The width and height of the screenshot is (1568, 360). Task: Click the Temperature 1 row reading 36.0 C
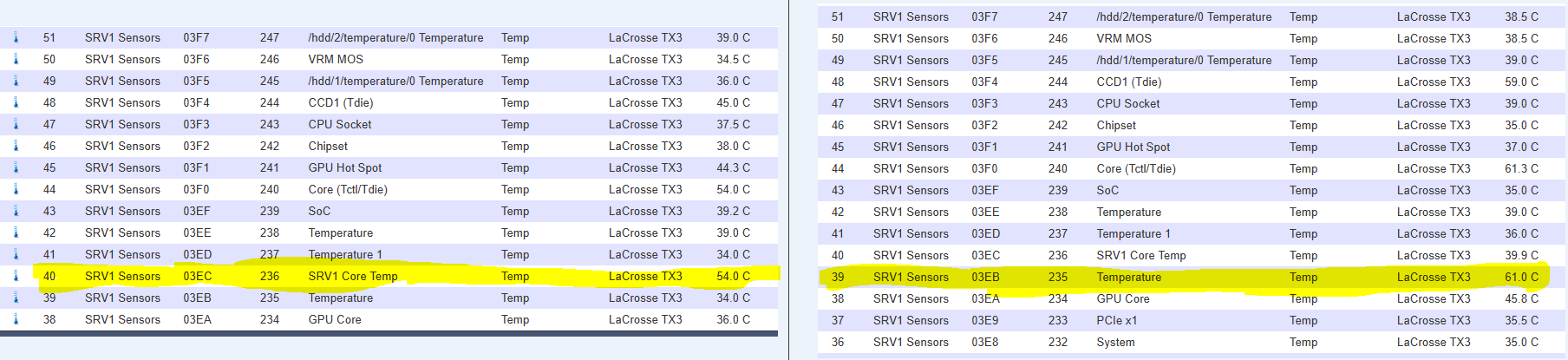(1192, 234)
